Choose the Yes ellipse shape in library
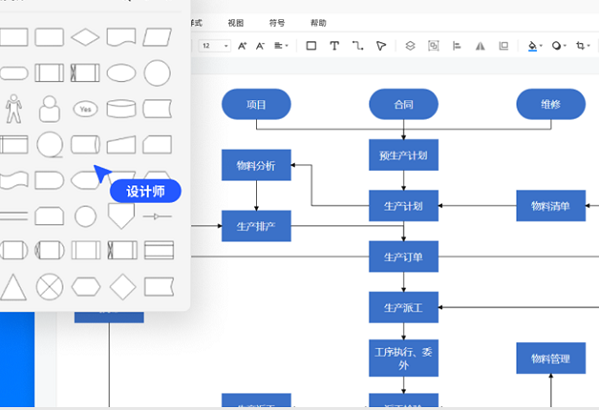The image size is (599, 410). [x=85, y=109]
